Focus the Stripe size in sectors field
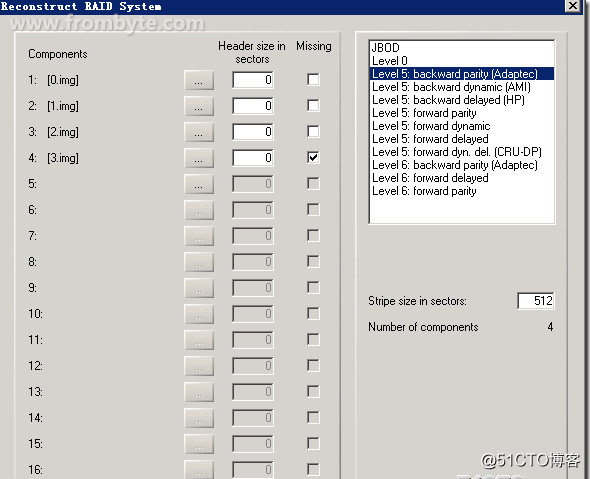 pyautogui.click(x=536, y=301)
